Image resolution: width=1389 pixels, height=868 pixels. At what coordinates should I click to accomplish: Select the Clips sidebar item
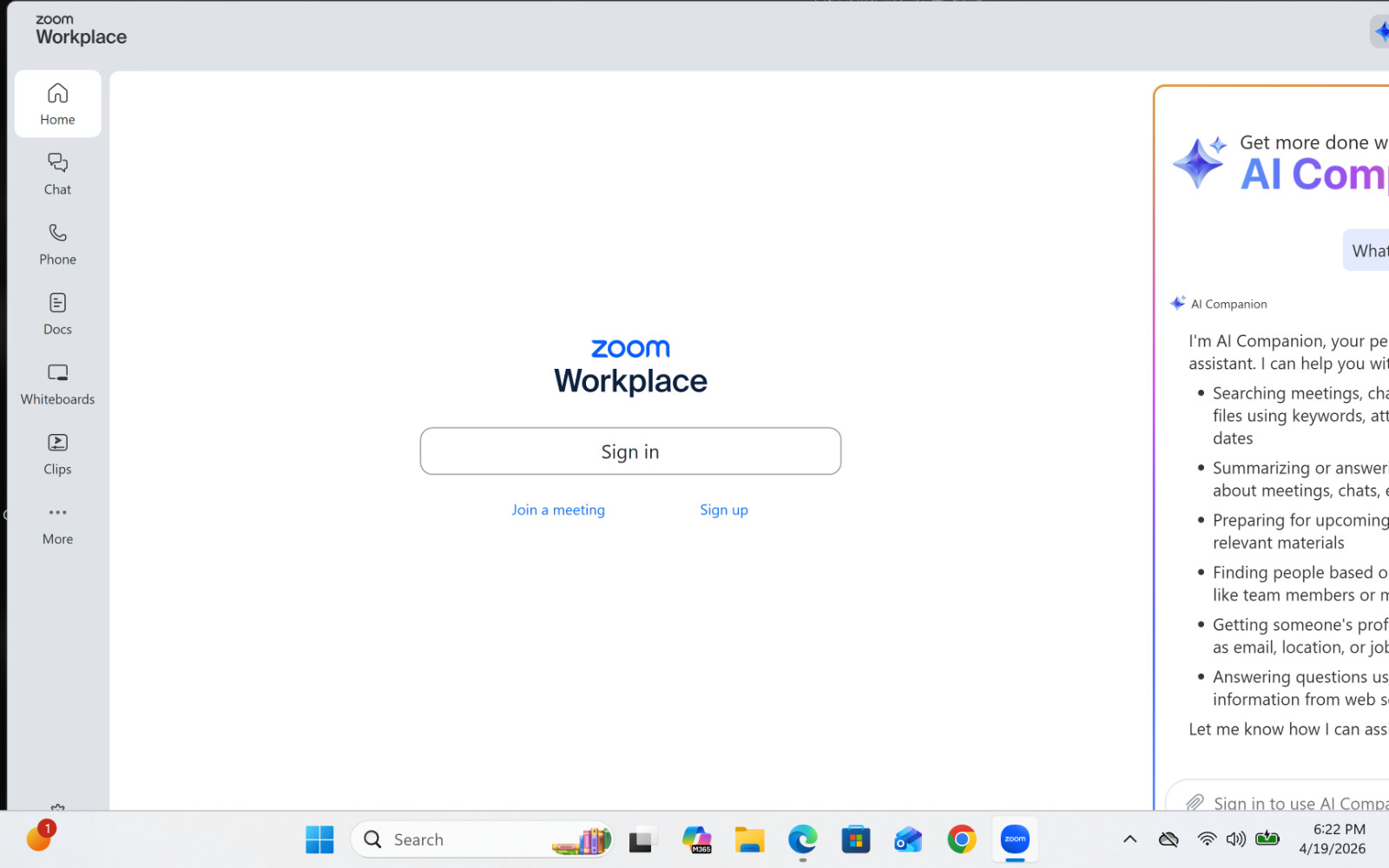pyautogui.click(x=57, y=454)
